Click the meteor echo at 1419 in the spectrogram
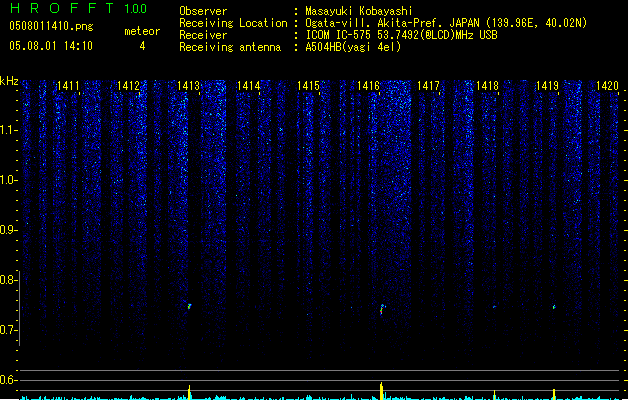 click(x=554, y=307)
